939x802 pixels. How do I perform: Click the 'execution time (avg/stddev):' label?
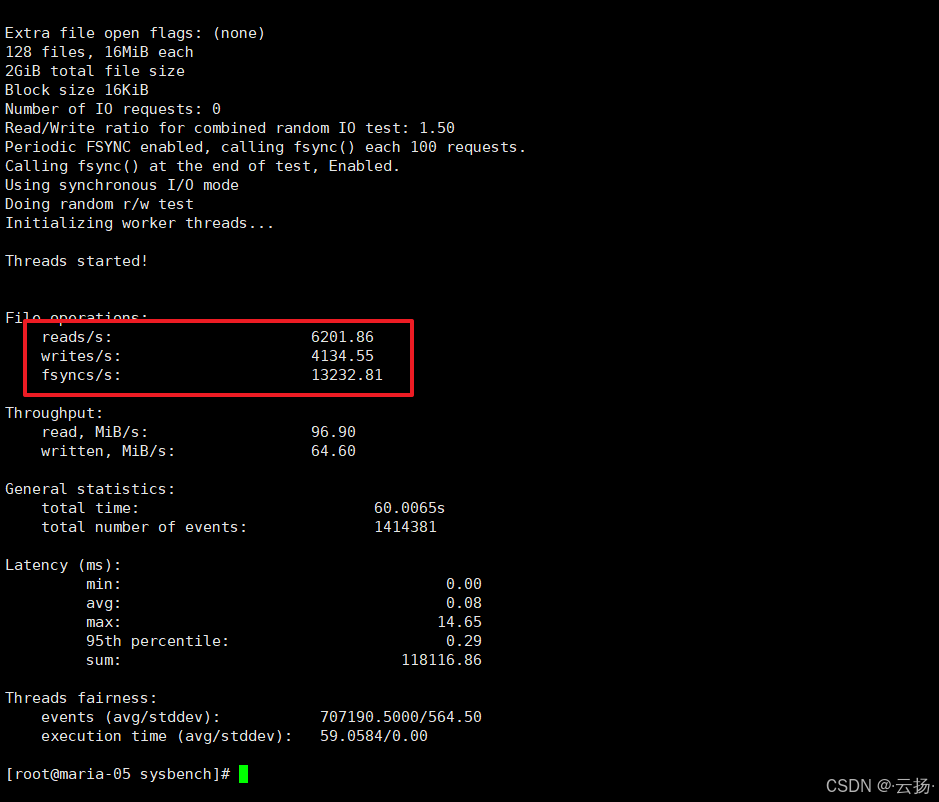pos(166,737)
